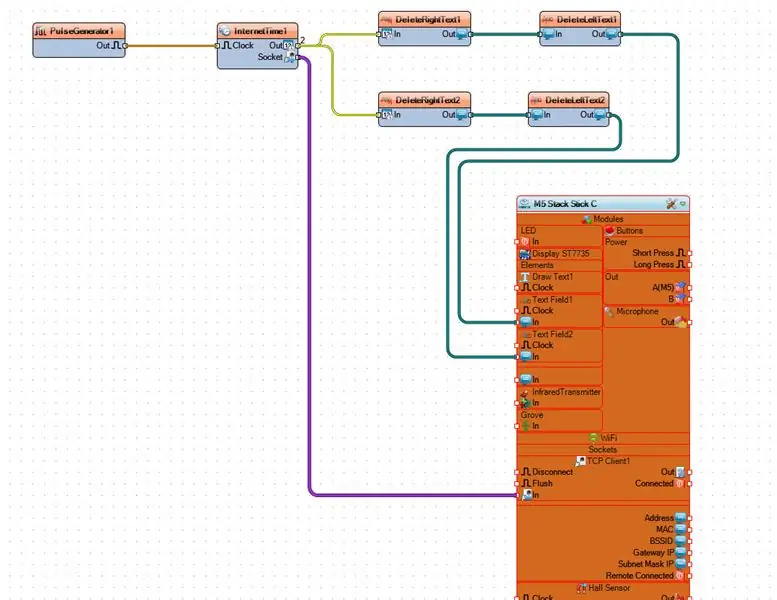
Task: Click the TCP Client1 Disconnect pin
Action: 516,472
